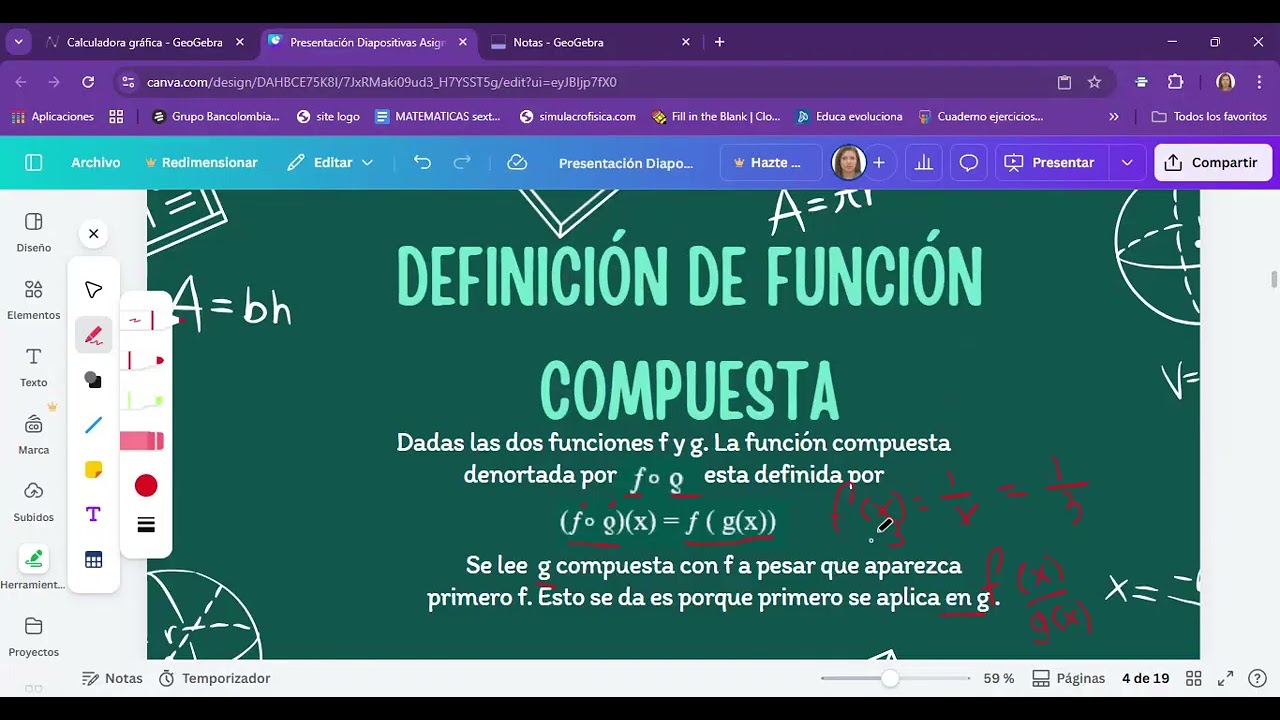Toggle the Páginas thumbnail view

[x=1068, y=678]
